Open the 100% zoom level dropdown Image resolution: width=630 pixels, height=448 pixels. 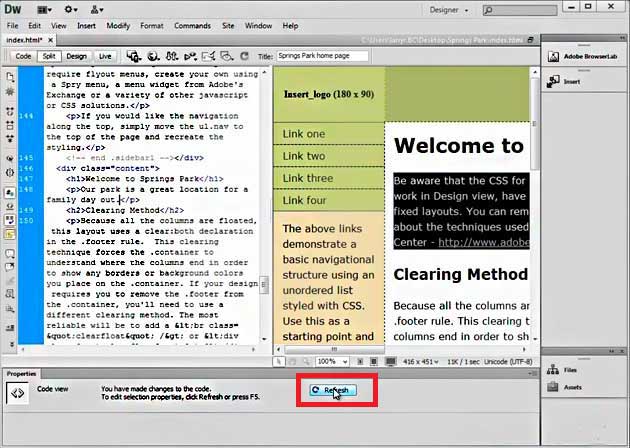coord(332,362)
